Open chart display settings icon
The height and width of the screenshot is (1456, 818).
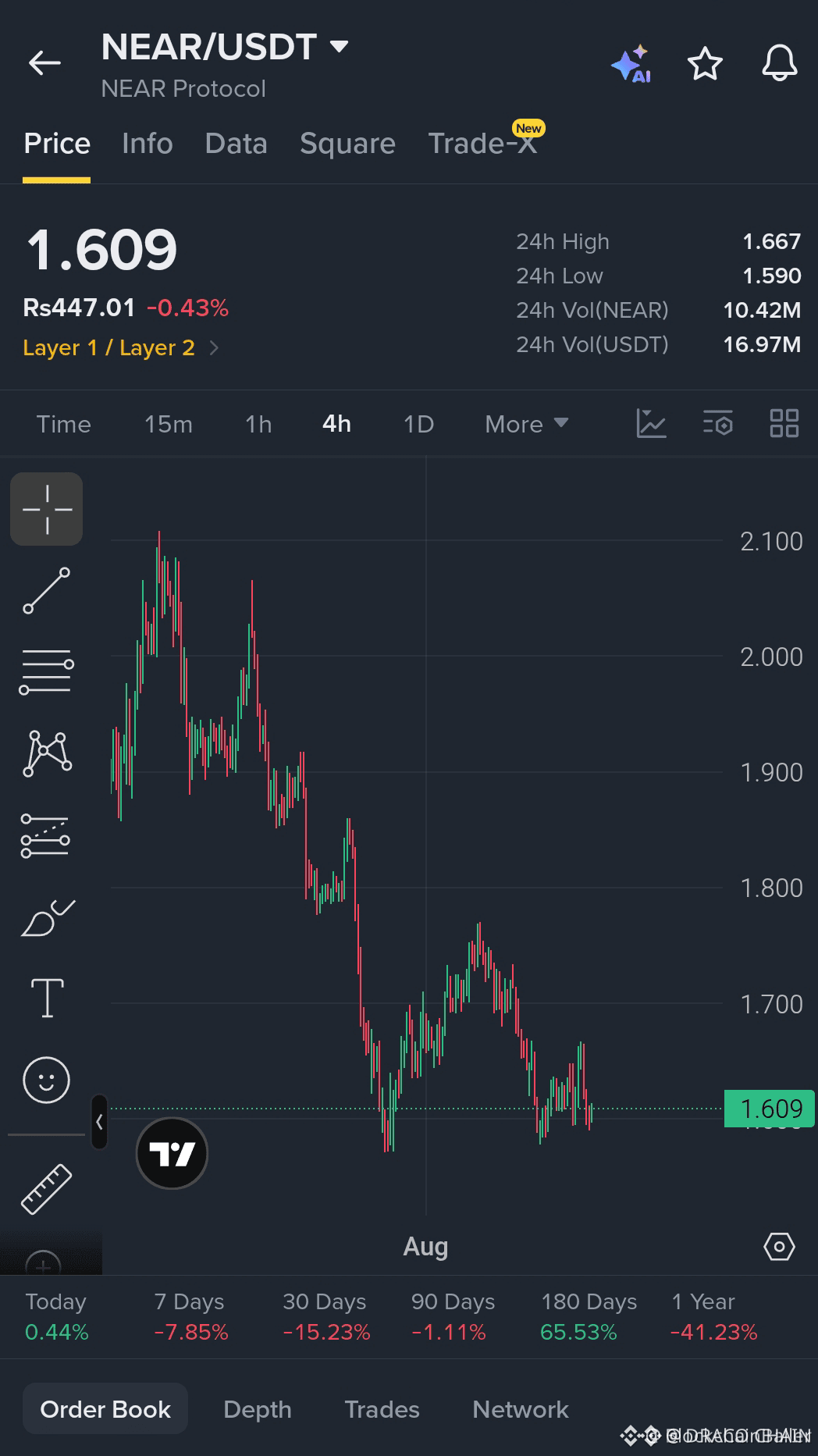(x=717, y=423)
